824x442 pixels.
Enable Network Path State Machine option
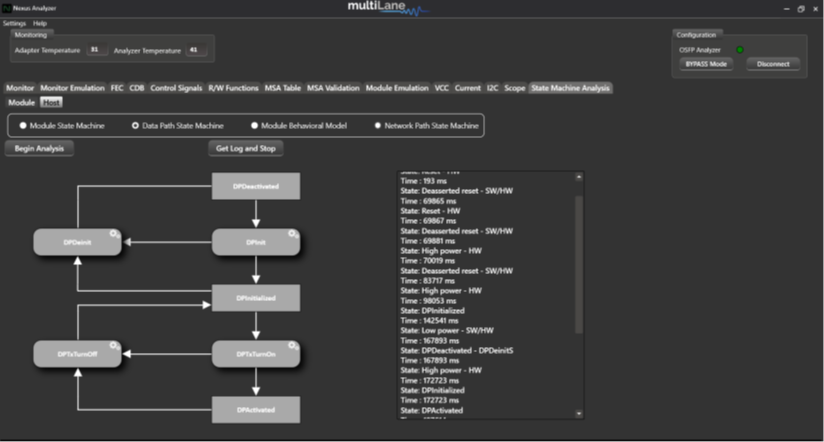[x=378, y=126]
